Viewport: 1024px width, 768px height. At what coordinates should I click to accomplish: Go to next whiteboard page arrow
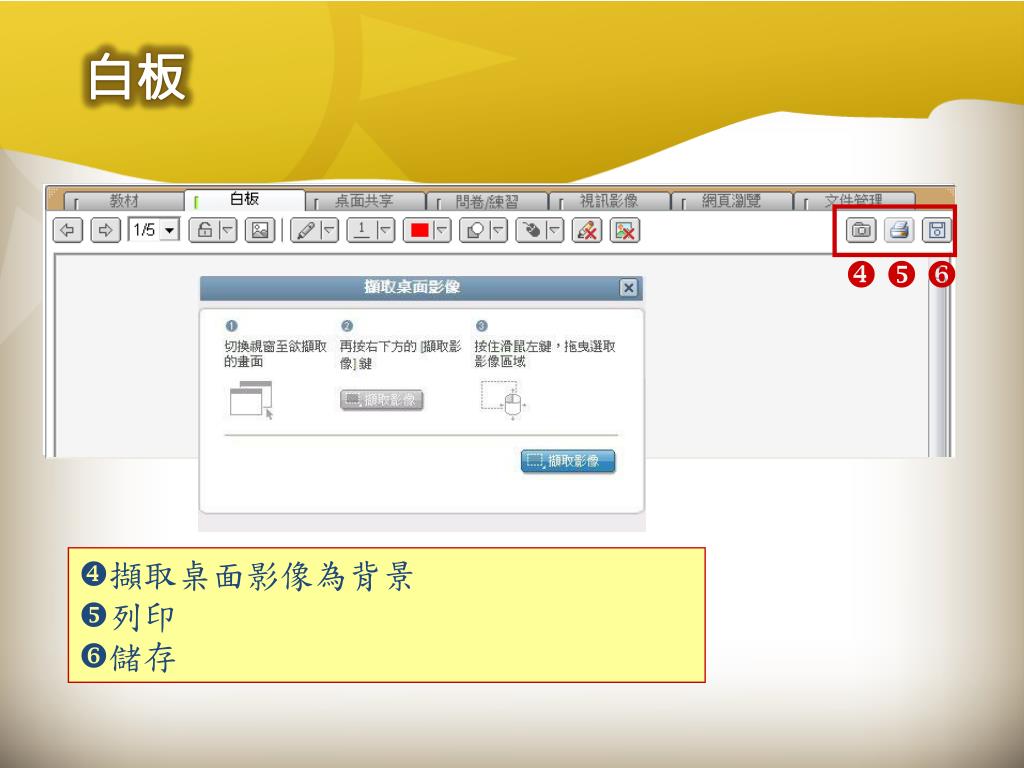tap(105, 231)
